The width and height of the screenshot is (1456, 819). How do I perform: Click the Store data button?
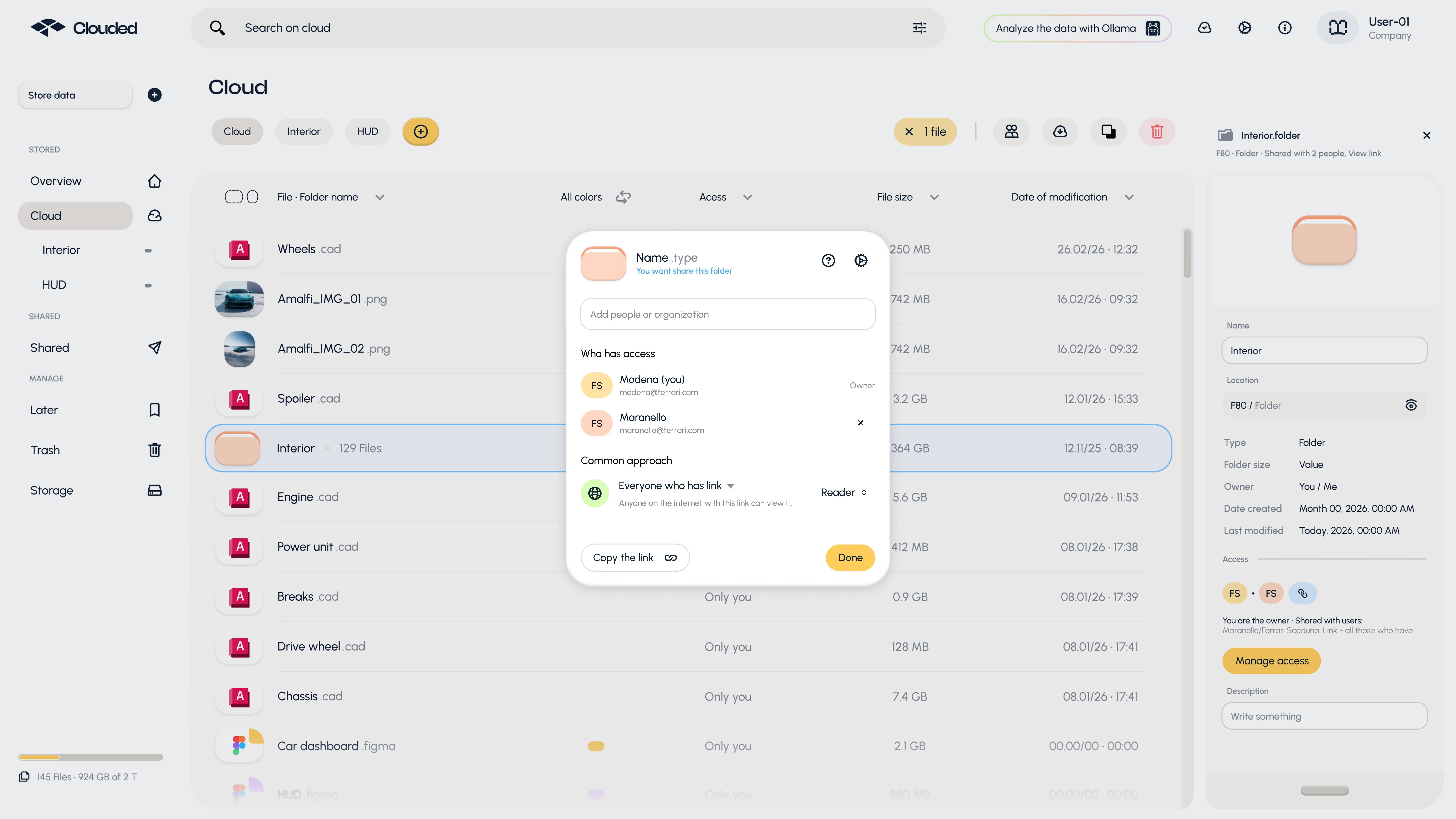[x=75, y=95]
